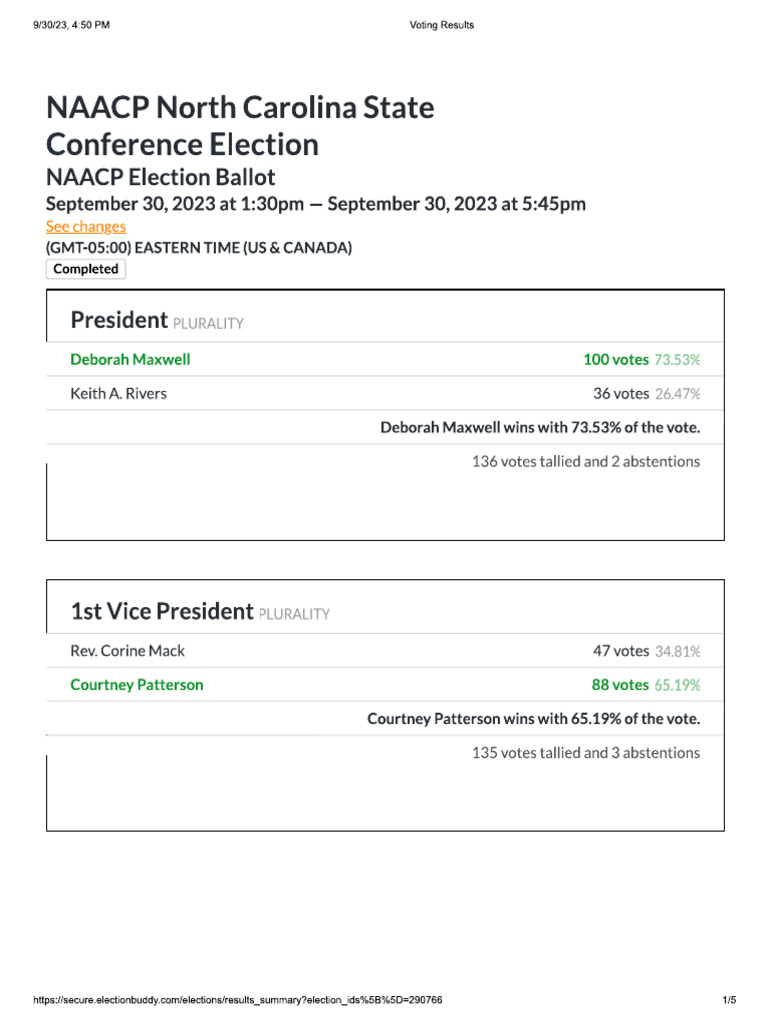The height and width of the screenshot is (1024, 768).
Task: Click the Deborah Maxwell wins statement
Action: (x=540, y=427)
